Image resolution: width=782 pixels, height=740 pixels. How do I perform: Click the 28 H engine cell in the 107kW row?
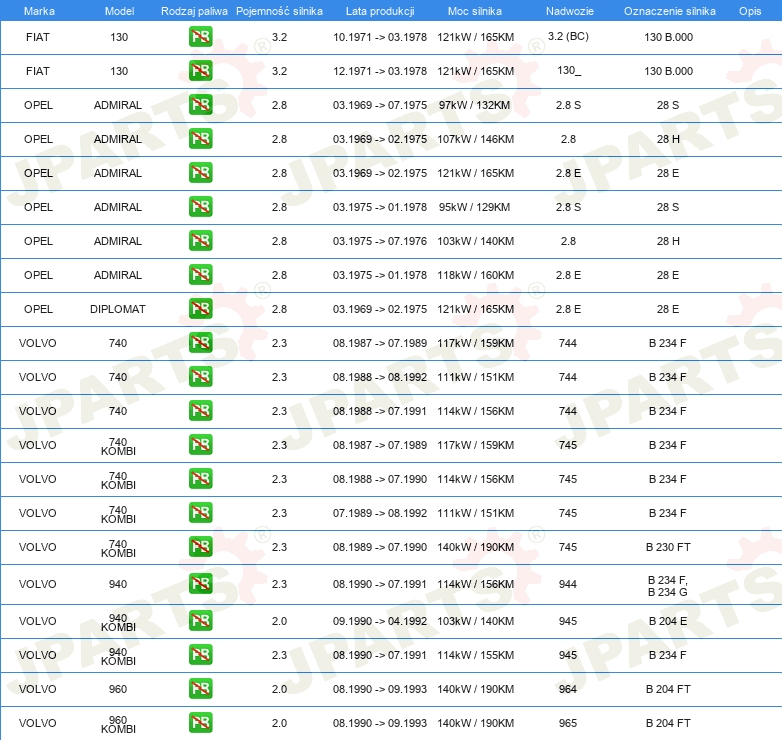(x=668, y=139)
